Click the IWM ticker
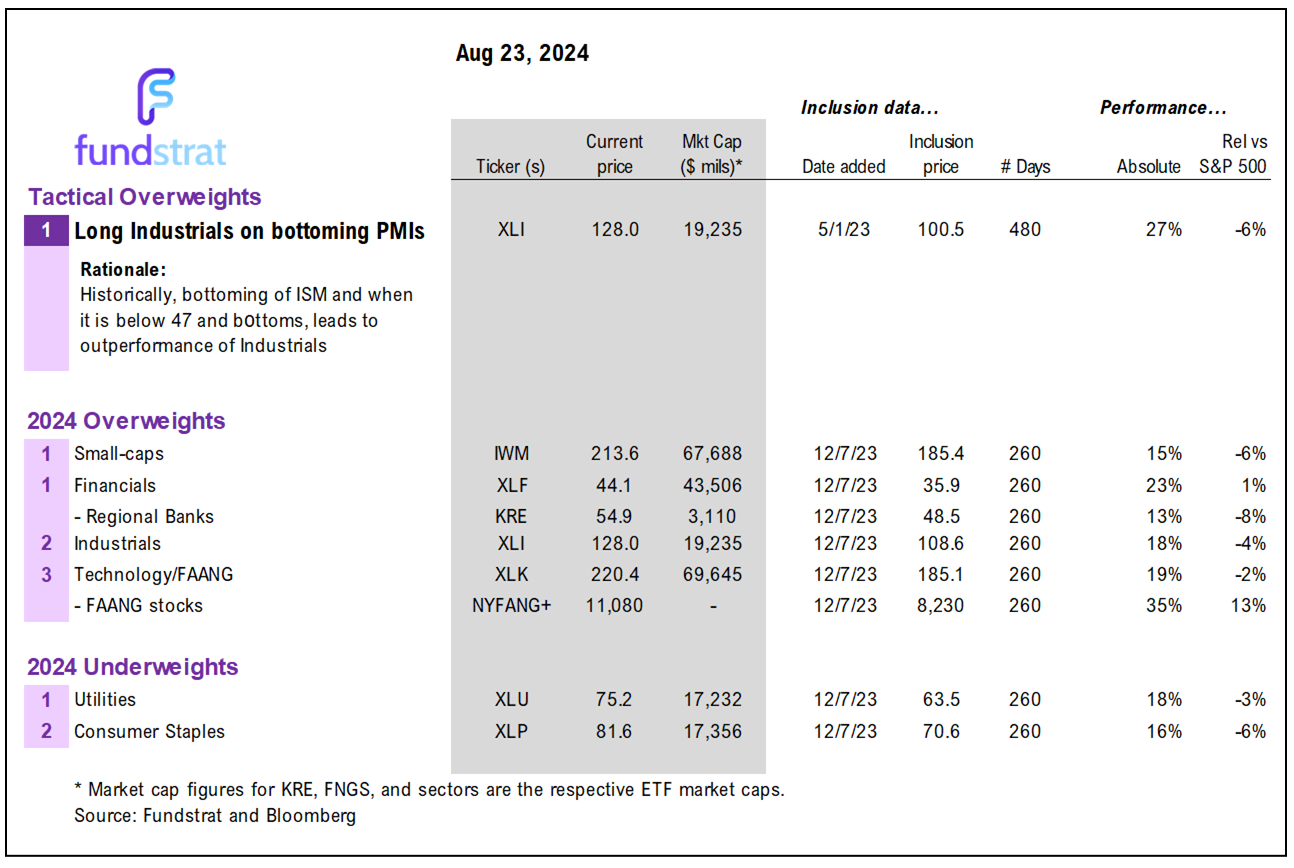 pyautogui.click(x=510, y=454)
